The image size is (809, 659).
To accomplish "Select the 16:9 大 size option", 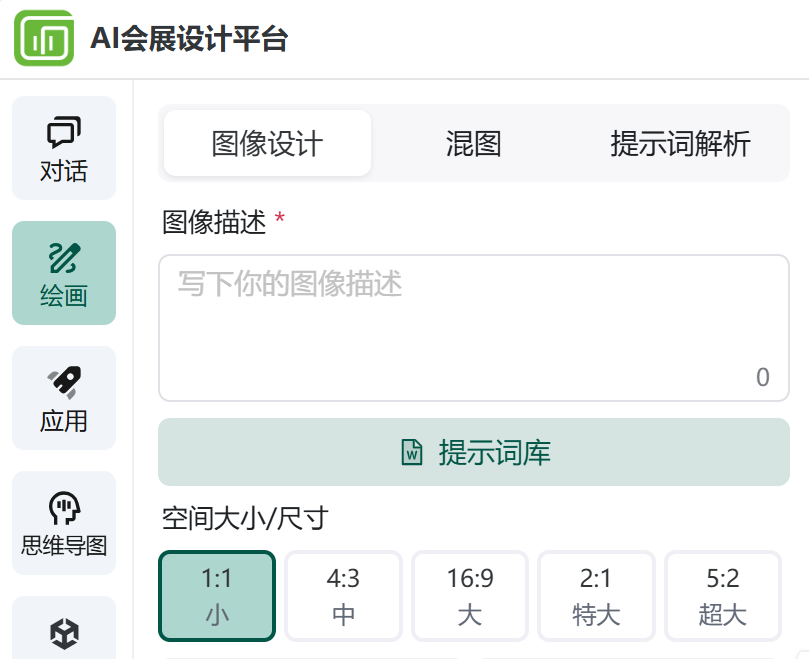I will click(x=470, y=596).
